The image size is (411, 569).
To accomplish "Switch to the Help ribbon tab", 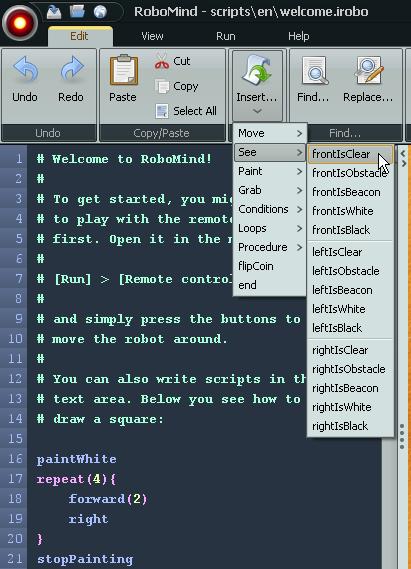I will point(299,36).
